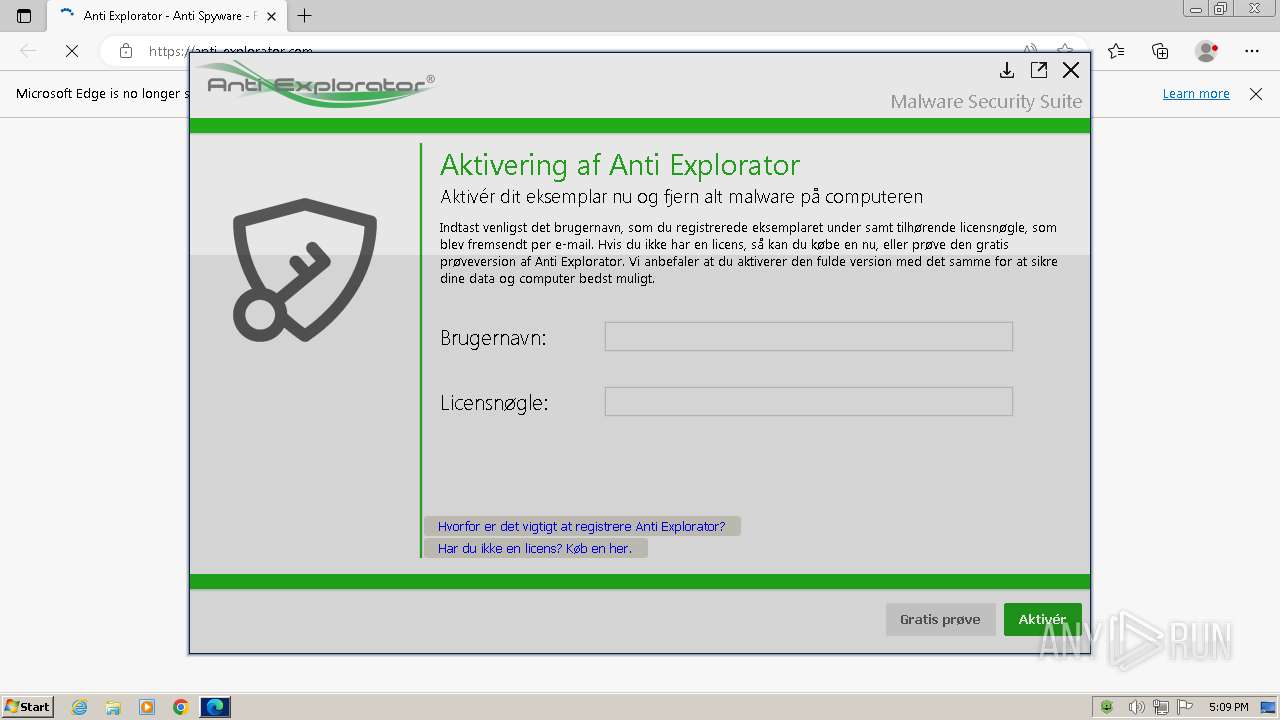The width and height of the screenshot is (1280, 720).
Task: Click the volume icon in system tray
Action: click(1137, 707)
